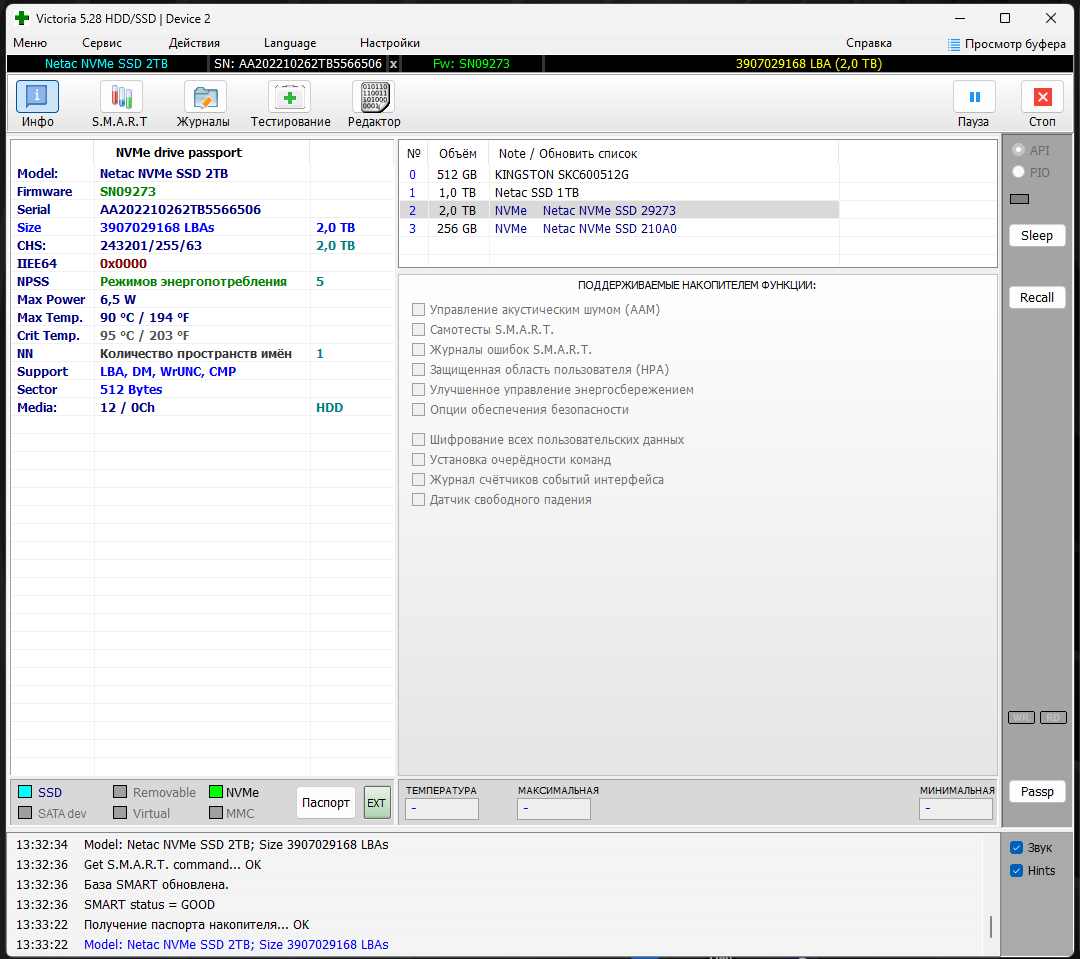1080x959 pixels.
Task: Open the S.M.A.R.T test tubes icon
Action: (x=121, y=97)
